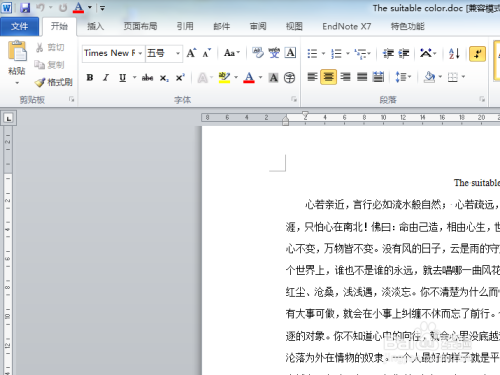Shrink font size with the small A icon
500x375 pixels.
click(x=207, y=53)
